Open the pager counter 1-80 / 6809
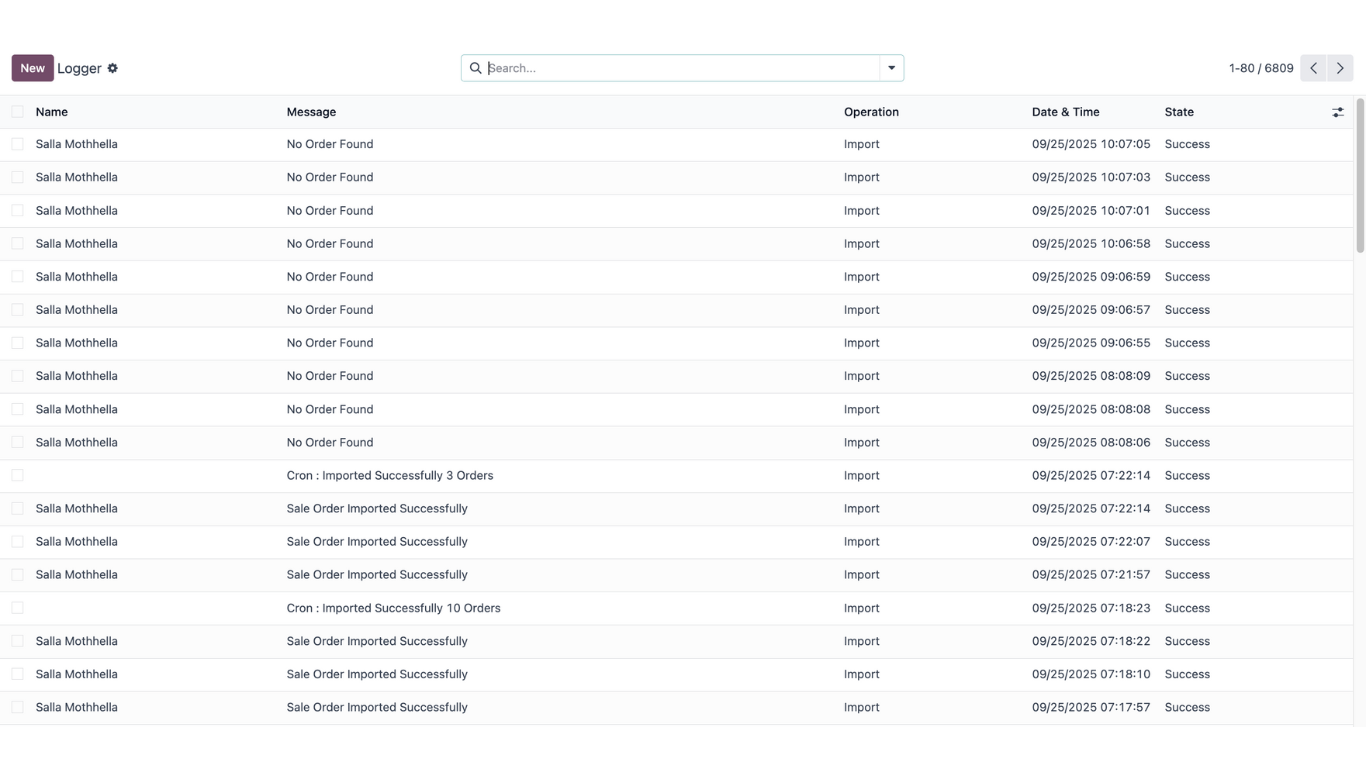This screenshot has height=768, width=1366. point(1260,68)
